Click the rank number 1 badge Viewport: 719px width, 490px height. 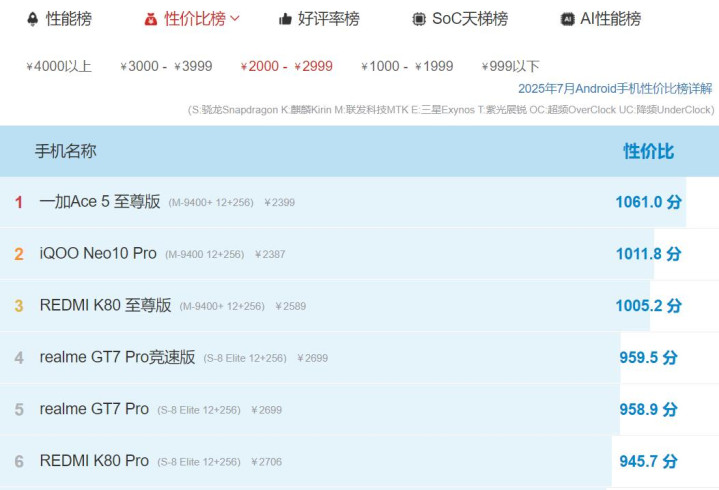[x=19, y=202]
